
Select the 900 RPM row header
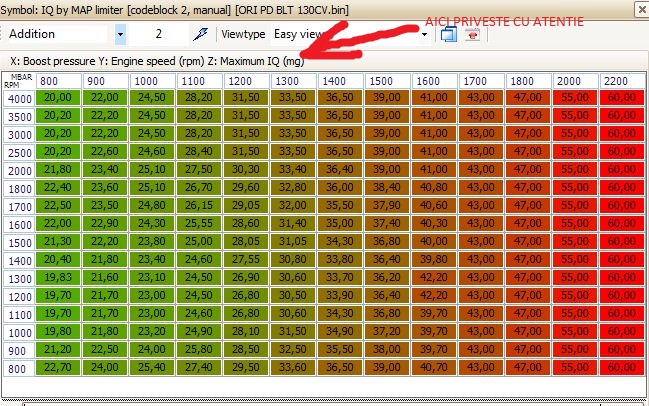[18, 350]
